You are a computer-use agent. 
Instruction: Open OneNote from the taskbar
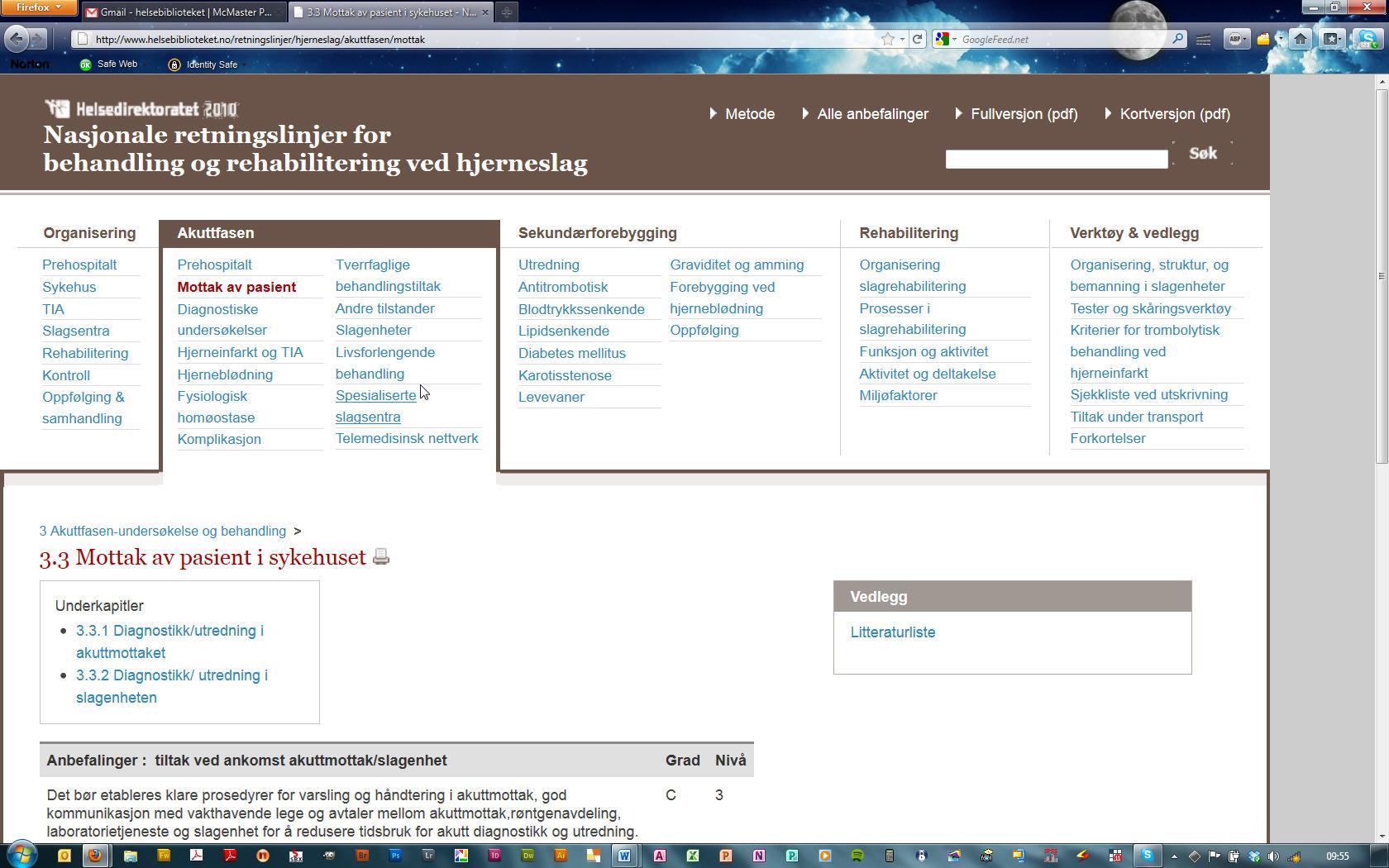tap(759, 856)
